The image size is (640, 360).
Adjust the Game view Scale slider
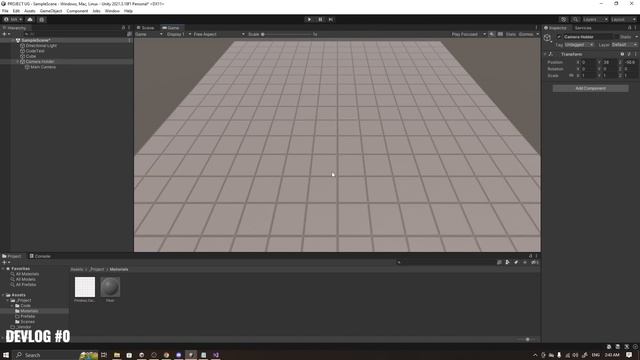[x=287, y=34]
